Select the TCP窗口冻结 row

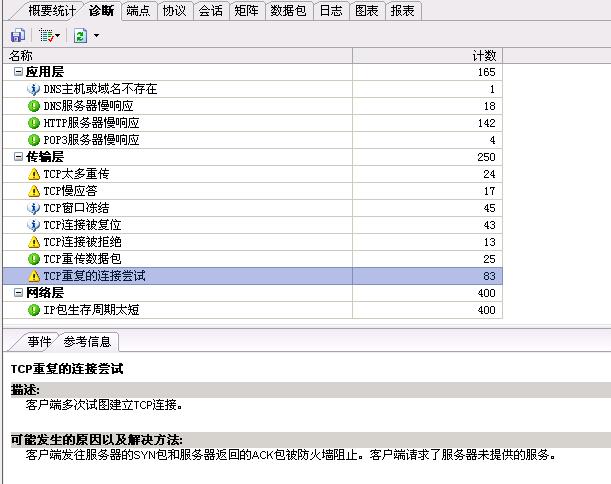(253, 208)
